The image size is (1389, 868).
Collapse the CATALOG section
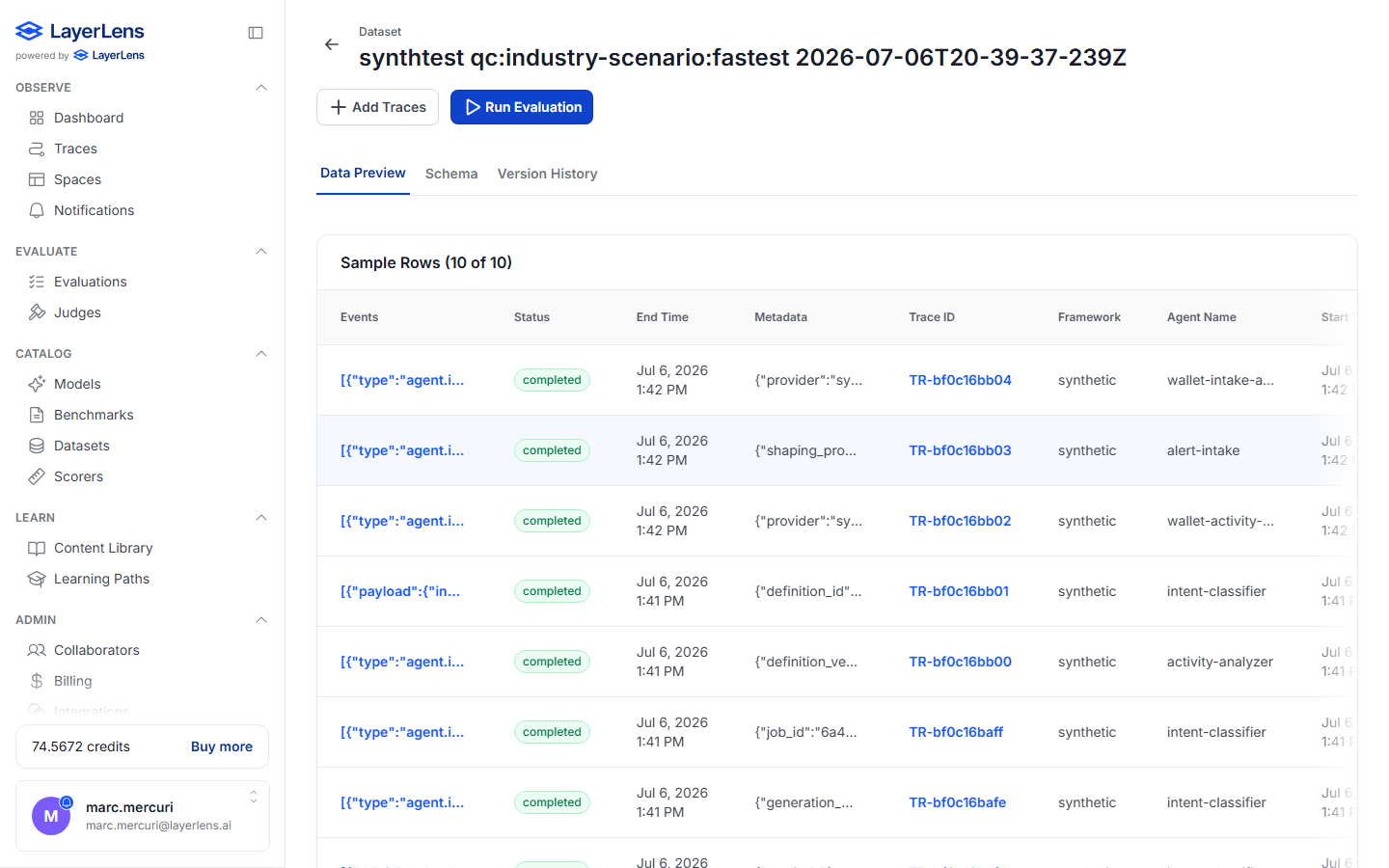pos(260,354)
